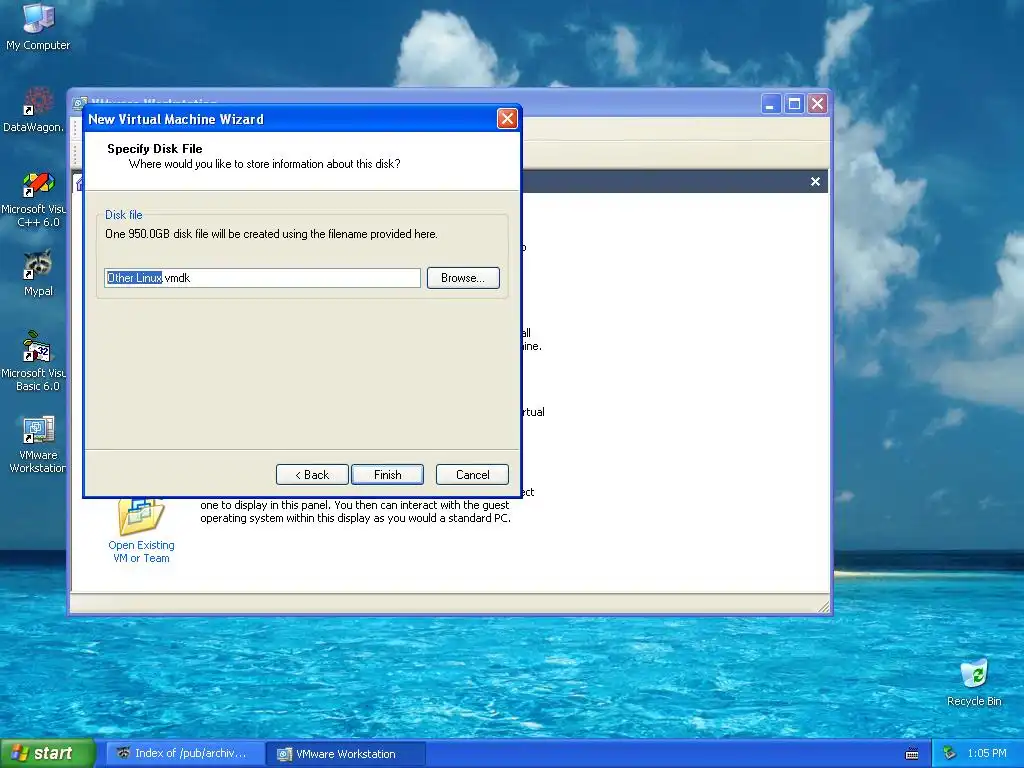Click Open Existing VM or Team icon

[x=140, y=516]
